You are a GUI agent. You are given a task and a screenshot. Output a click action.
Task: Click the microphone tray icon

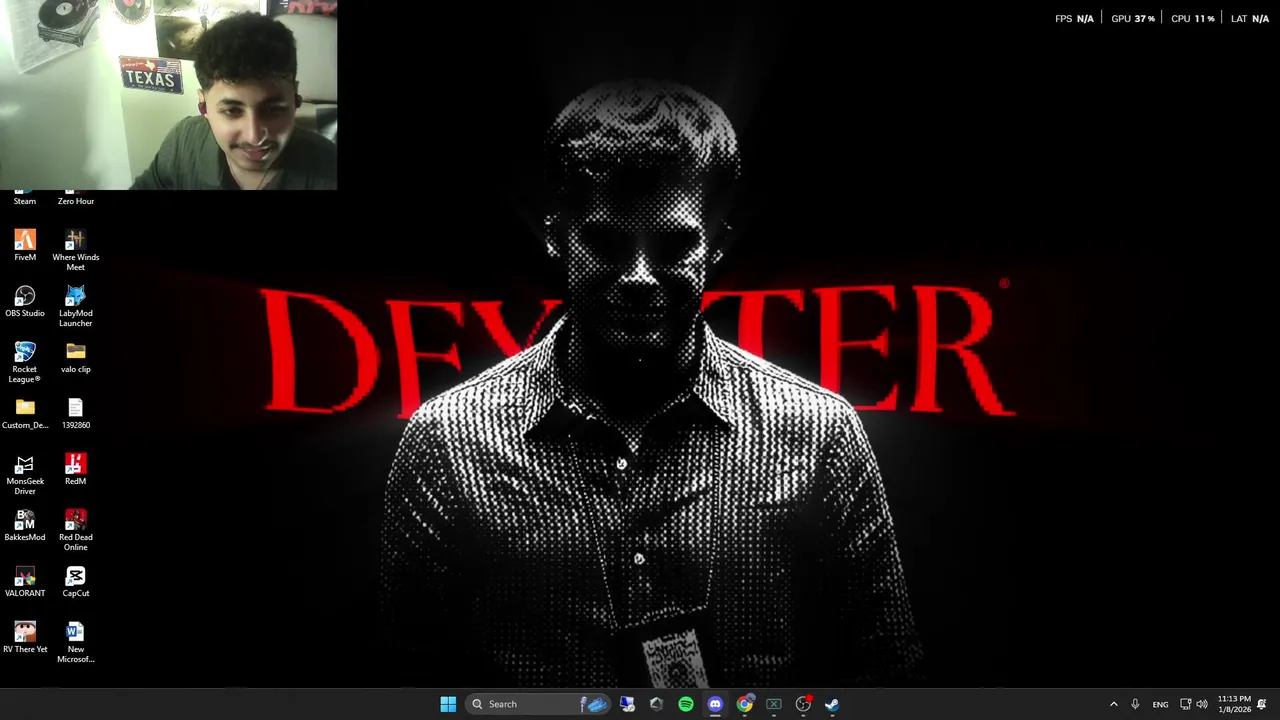(1135, 704)
